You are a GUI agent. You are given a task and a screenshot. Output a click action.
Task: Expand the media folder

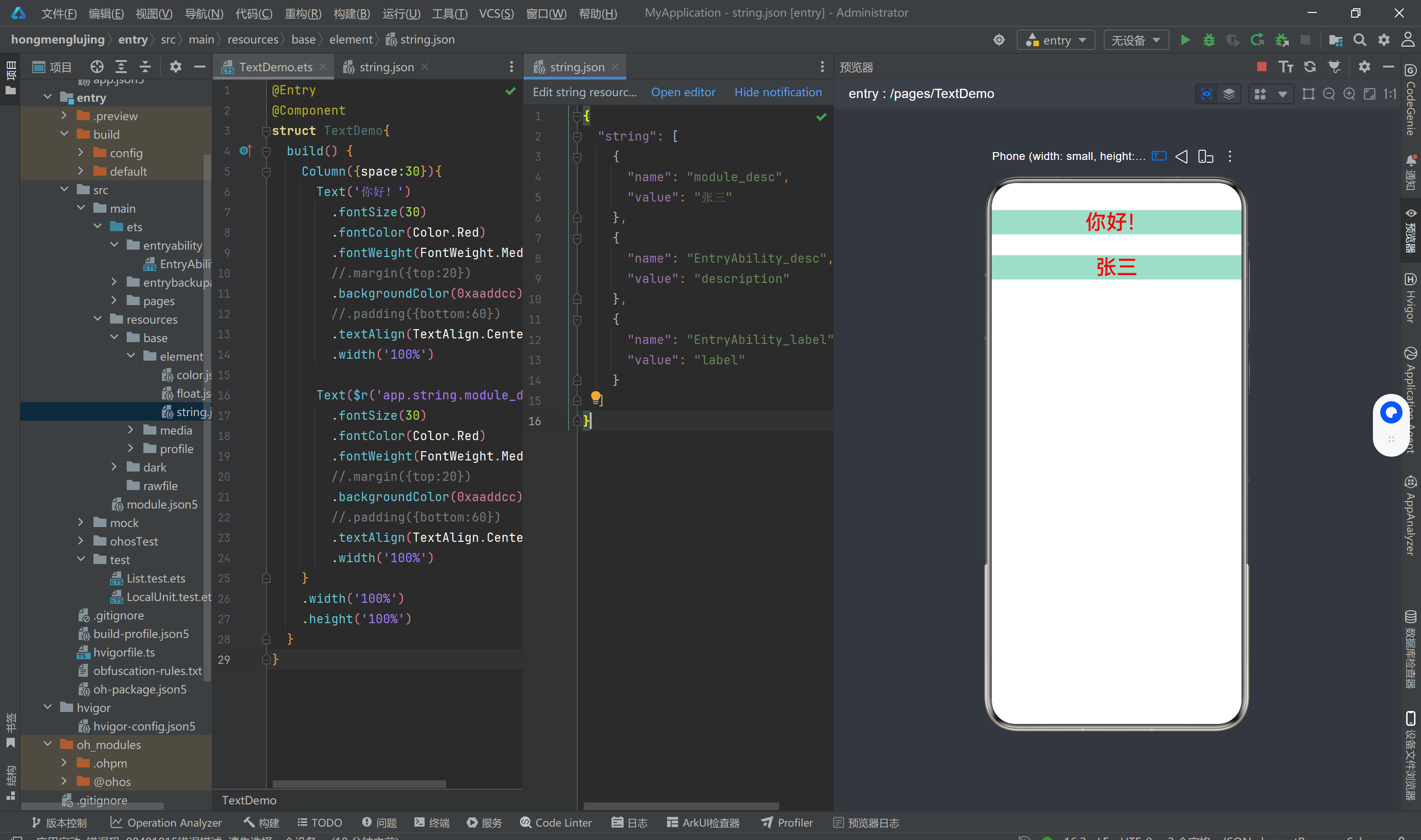(x=130, y=430)
